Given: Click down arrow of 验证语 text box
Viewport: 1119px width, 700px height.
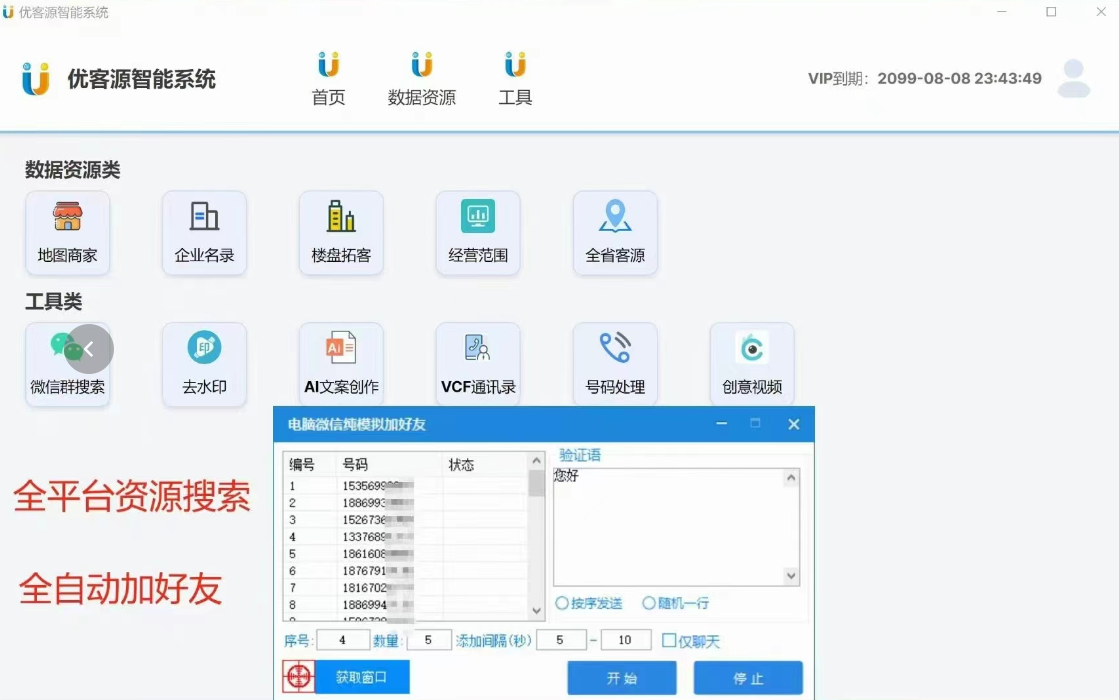Looking at the screenshot, I should [x=791, y=576].
